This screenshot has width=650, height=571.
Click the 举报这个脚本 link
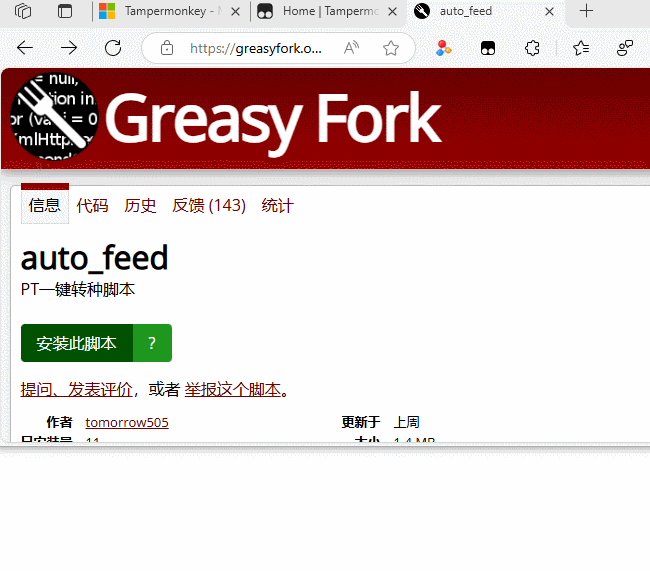(233, 390)
